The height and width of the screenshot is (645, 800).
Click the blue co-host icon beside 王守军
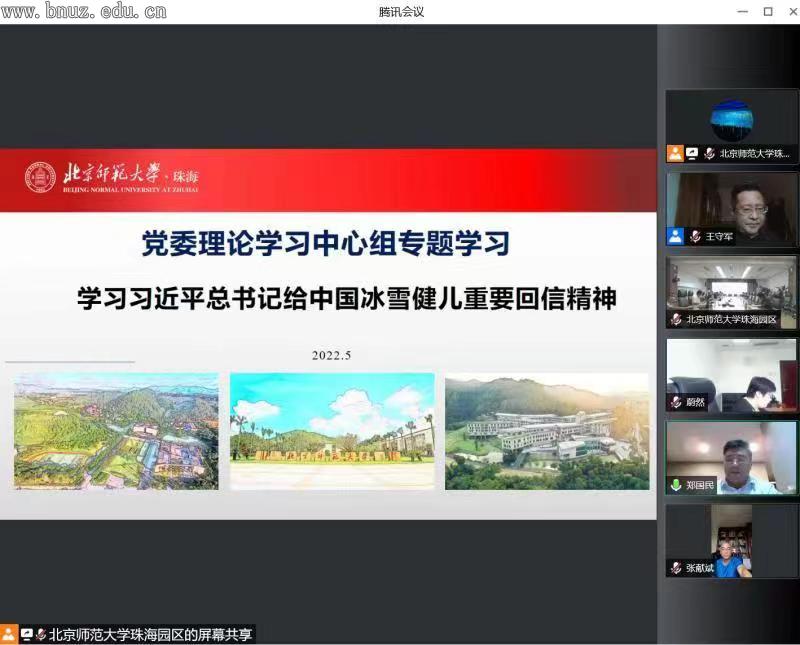(x=676, y=237)
